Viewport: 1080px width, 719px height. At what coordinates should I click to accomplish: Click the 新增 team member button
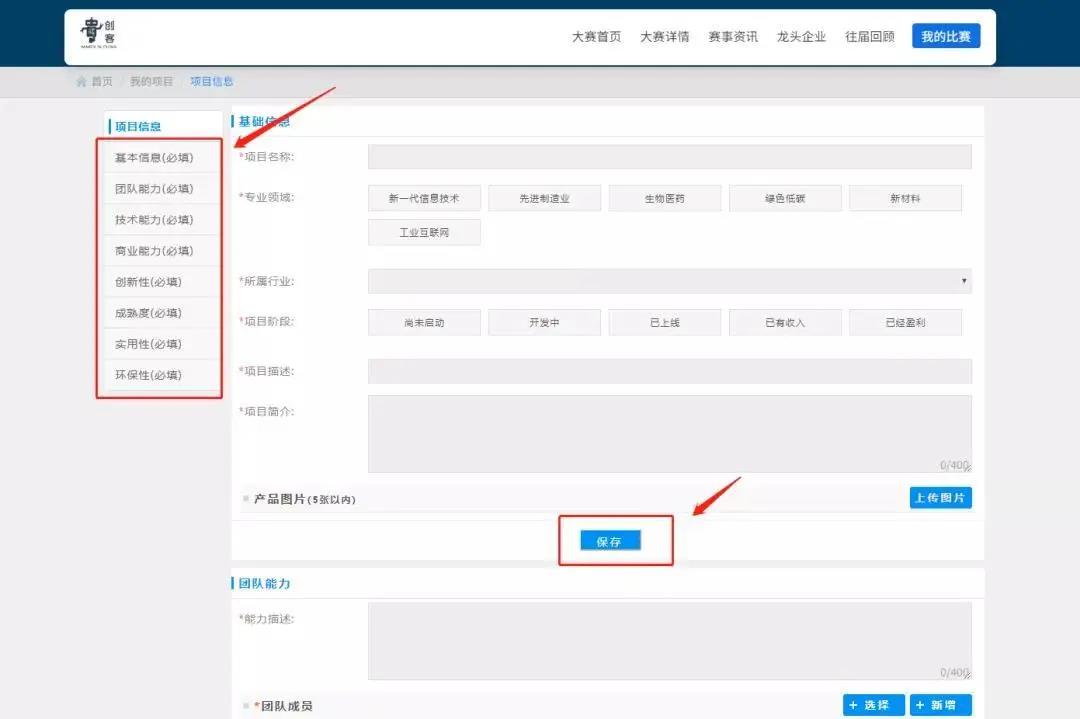(940, 705)
